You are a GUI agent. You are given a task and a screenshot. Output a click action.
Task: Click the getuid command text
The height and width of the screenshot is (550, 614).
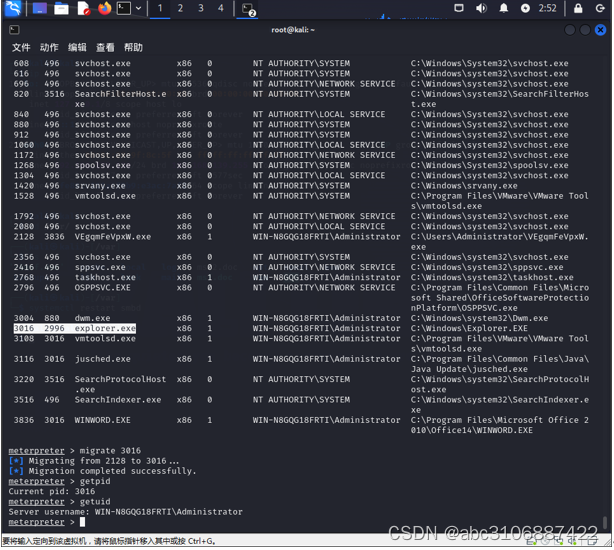coord(95,501)
